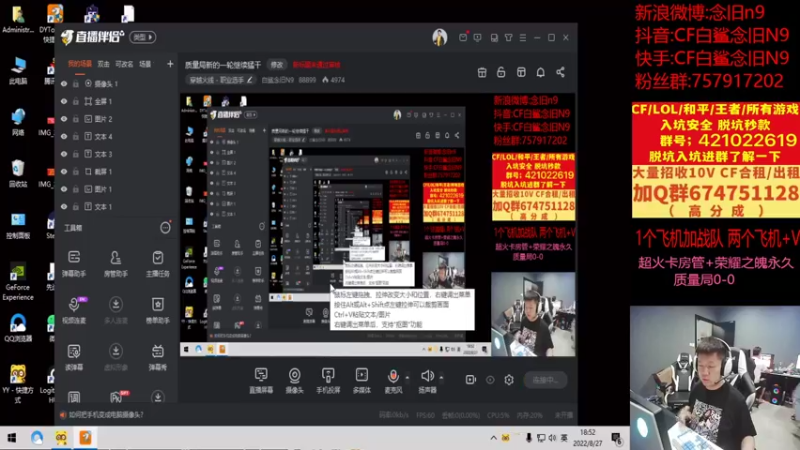Open the hamburger menu in title bar

tap(522, 37)
